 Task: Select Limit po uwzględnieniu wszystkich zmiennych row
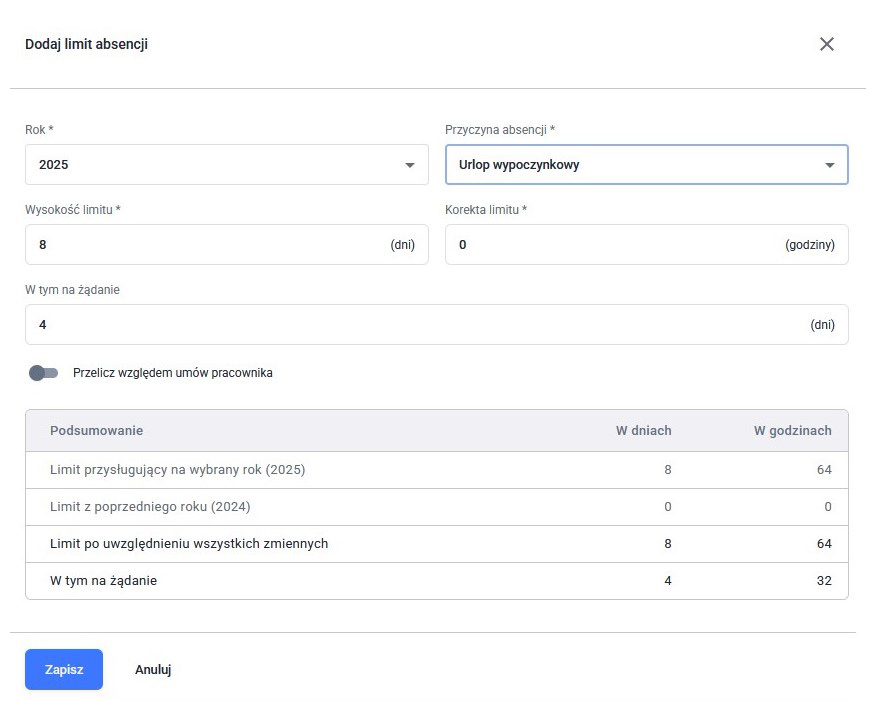click(x=436, y=543)
